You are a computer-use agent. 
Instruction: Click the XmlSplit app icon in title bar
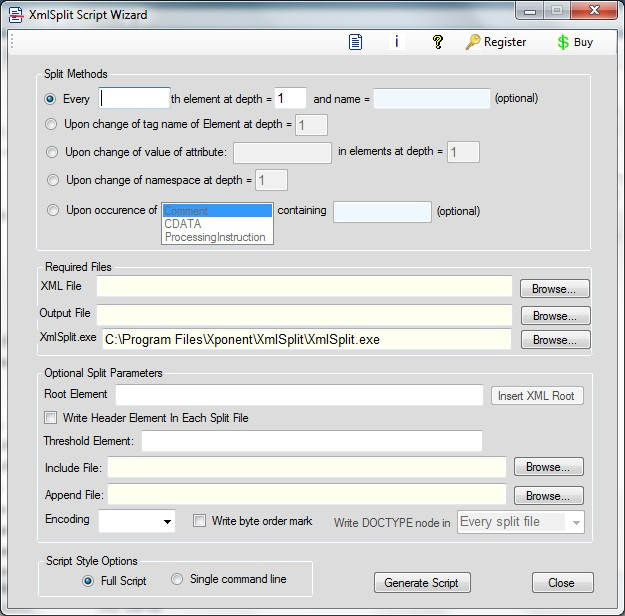tap(16, 15)
